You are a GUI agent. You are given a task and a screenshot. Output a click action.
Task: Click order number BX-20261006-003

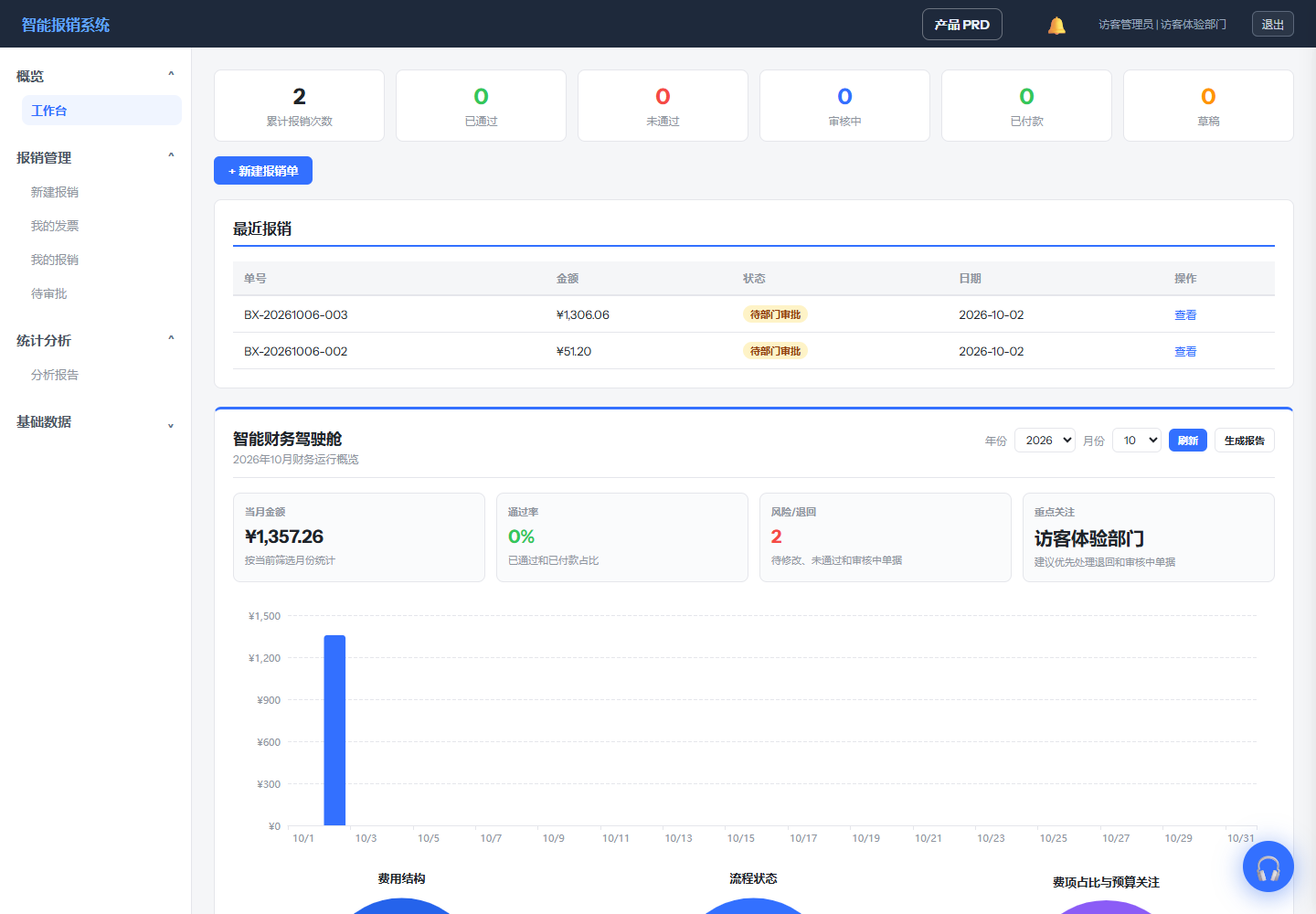(x=296, y=314)
